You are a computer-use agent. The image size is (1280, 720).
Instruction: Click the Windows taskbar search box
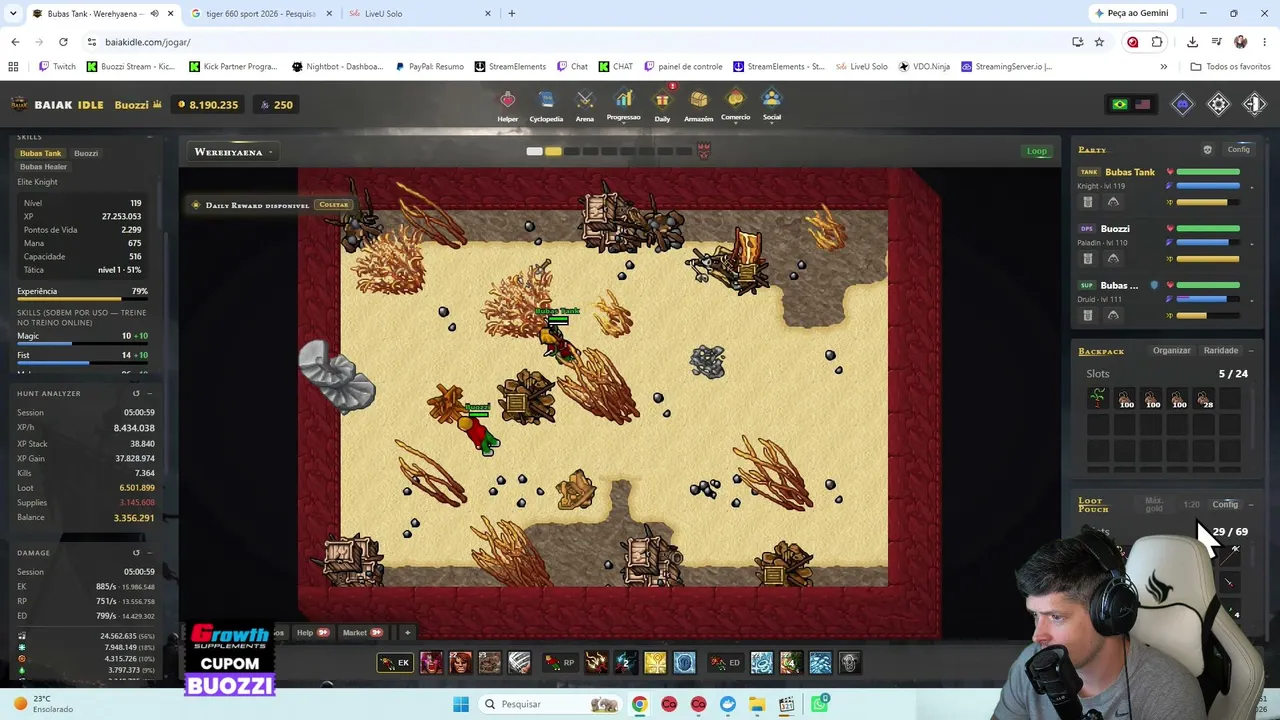[548, 704]
